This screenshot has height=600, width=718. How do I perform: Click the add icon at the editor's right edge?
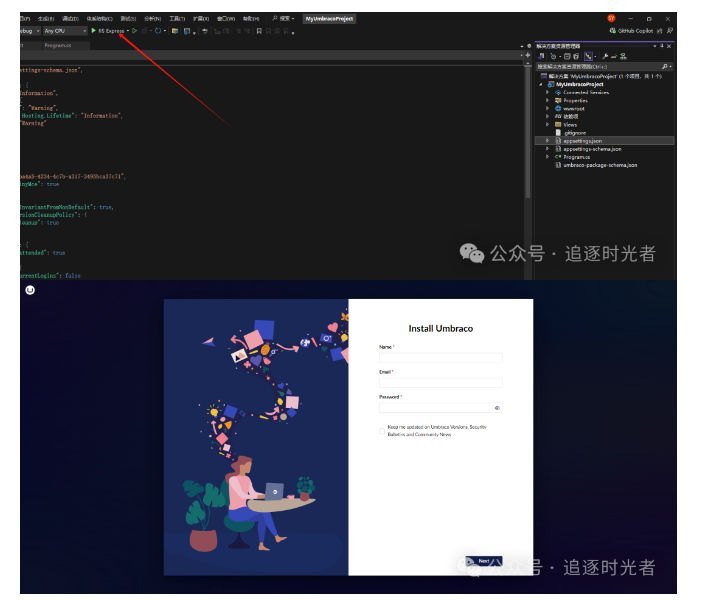(528, 55)
